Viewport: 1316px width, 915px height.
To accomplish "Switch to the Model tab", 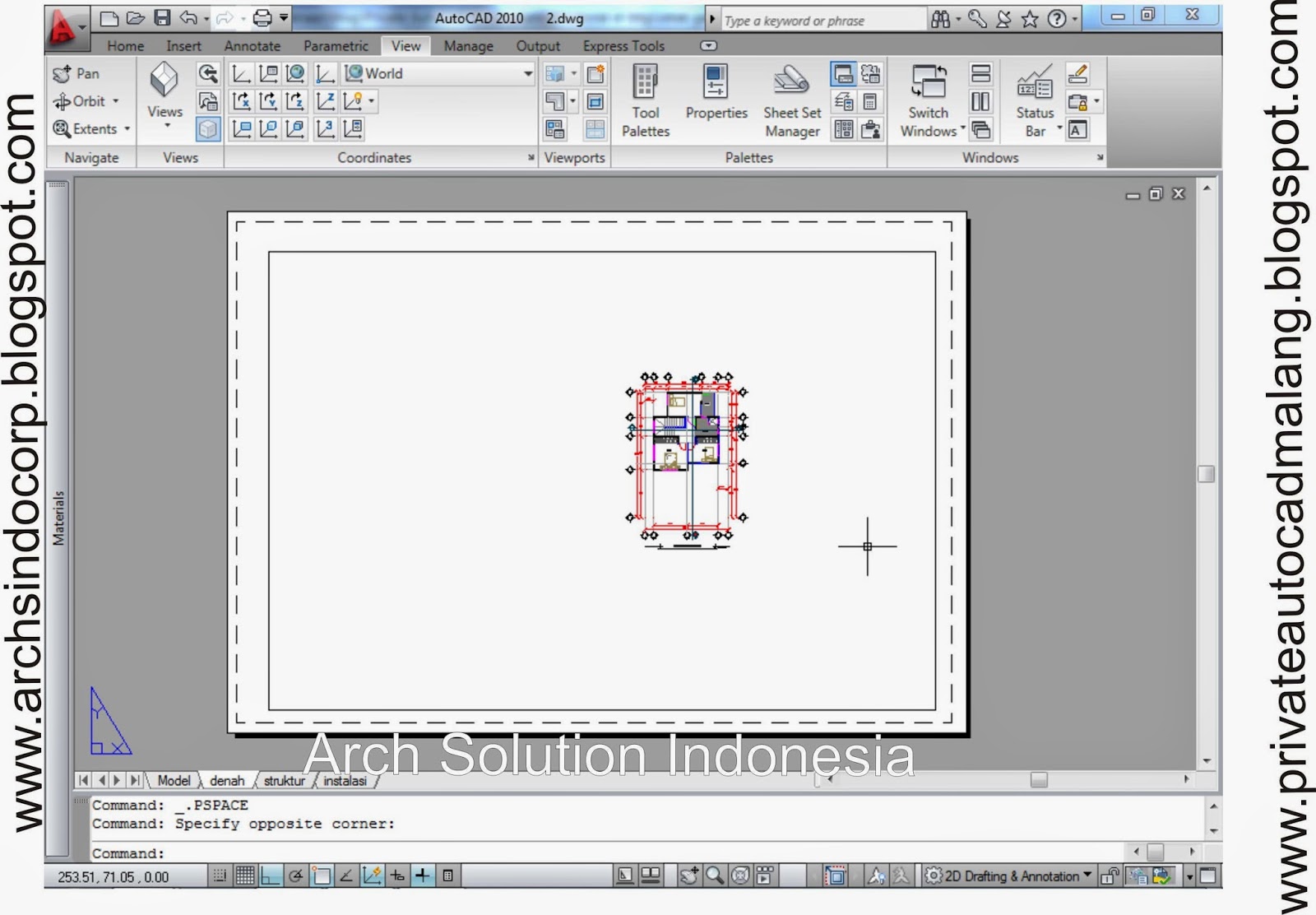I will 174,780.
